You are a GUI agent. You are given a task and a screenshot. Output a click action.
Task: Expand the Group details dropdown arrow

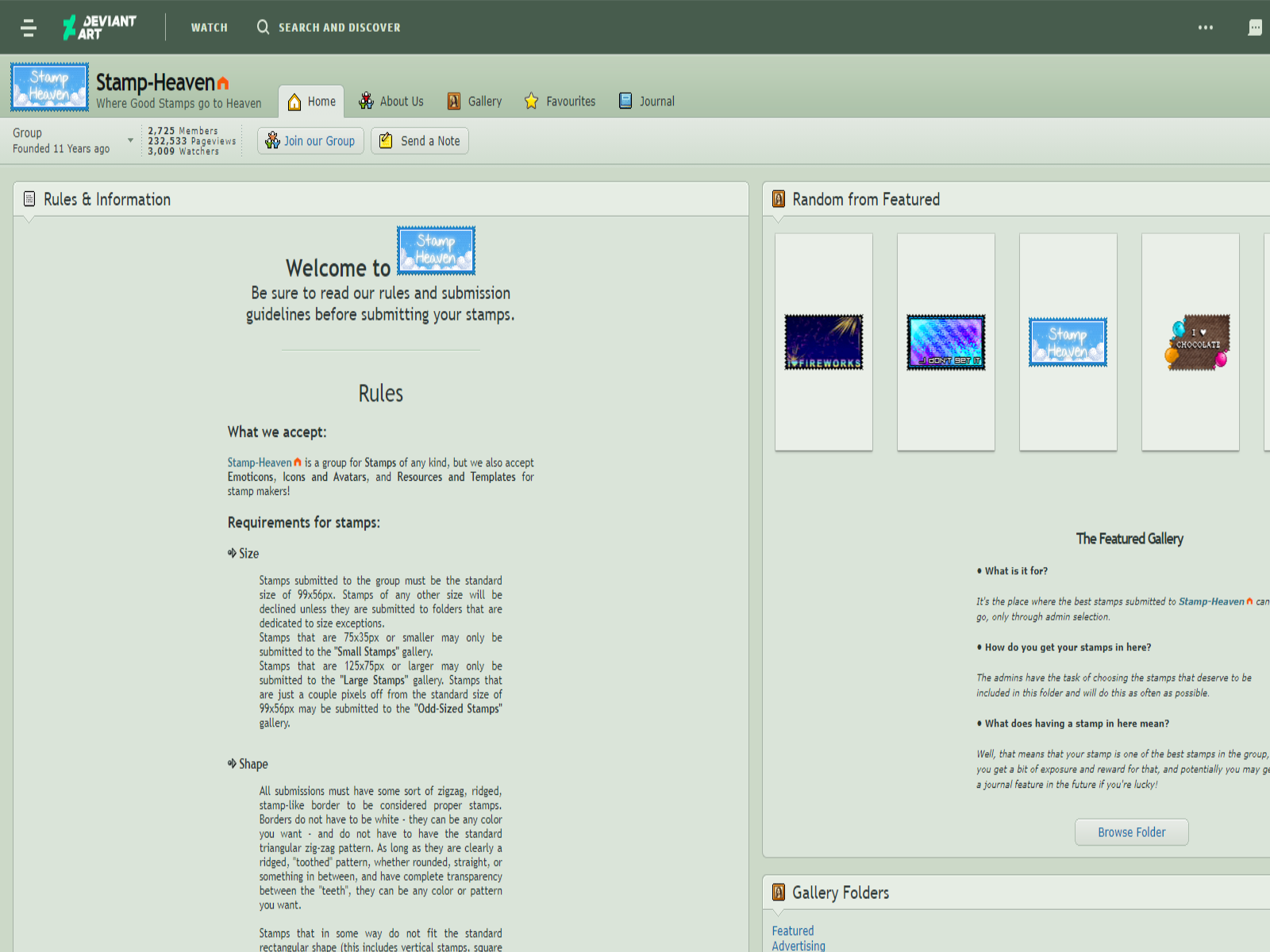click(131, 140)
